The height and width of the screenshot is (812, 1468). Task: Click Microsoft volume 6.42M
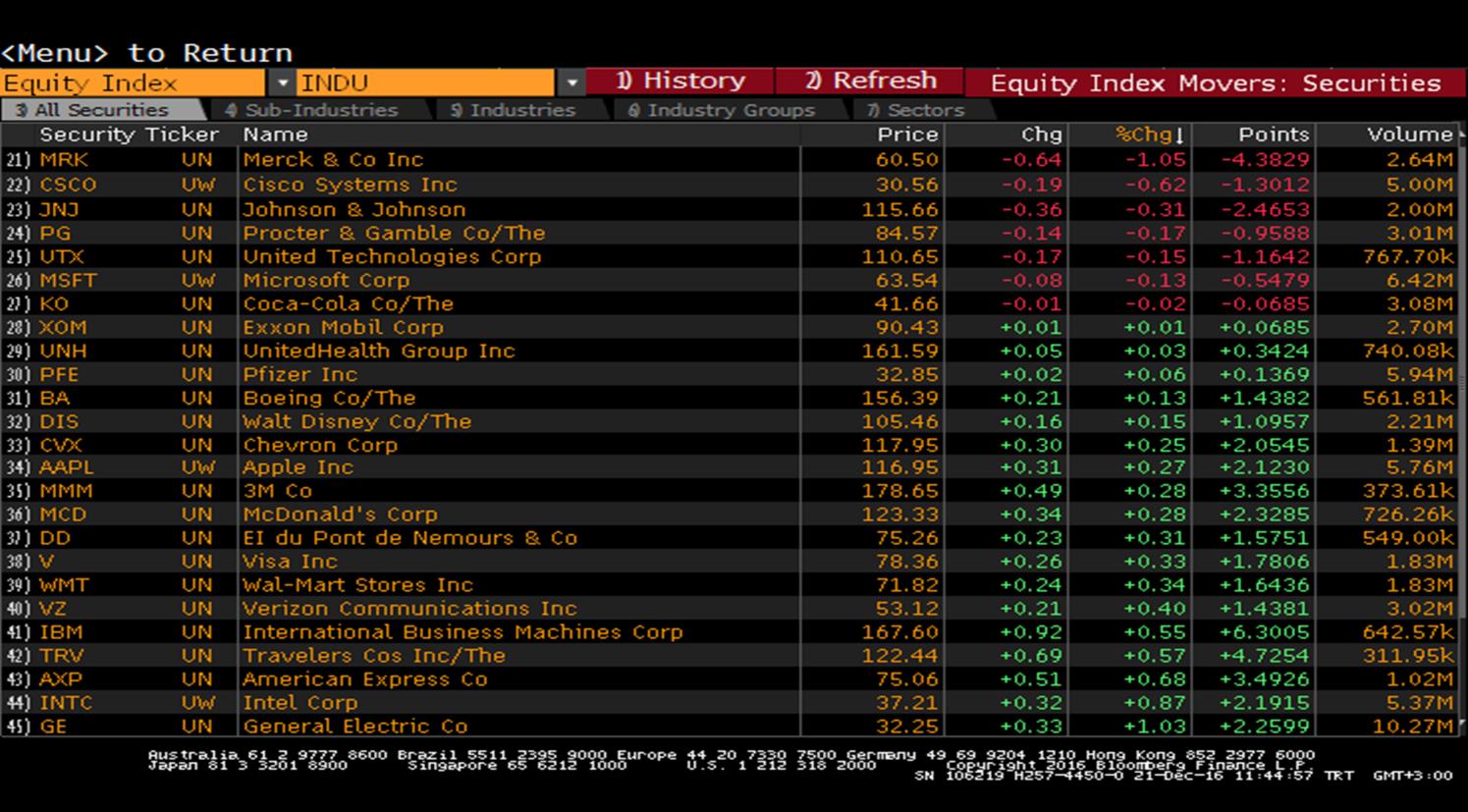(x=1419, y=280)
